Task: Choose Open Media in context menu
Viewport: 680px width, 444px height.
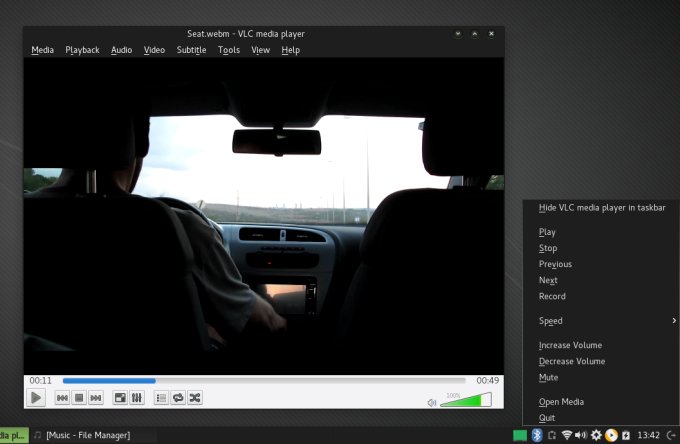Action: [602, 402]
